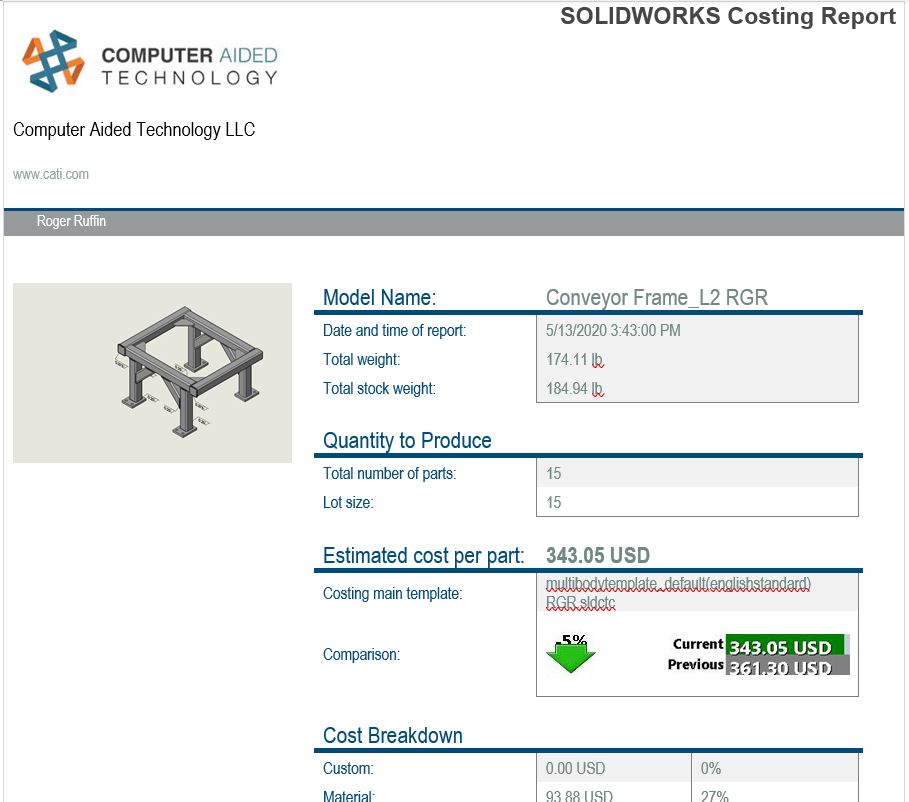This screenshot has height=802, width=909.
Task: Click the Computer Aided Technology logo
Action: point(150,61)
